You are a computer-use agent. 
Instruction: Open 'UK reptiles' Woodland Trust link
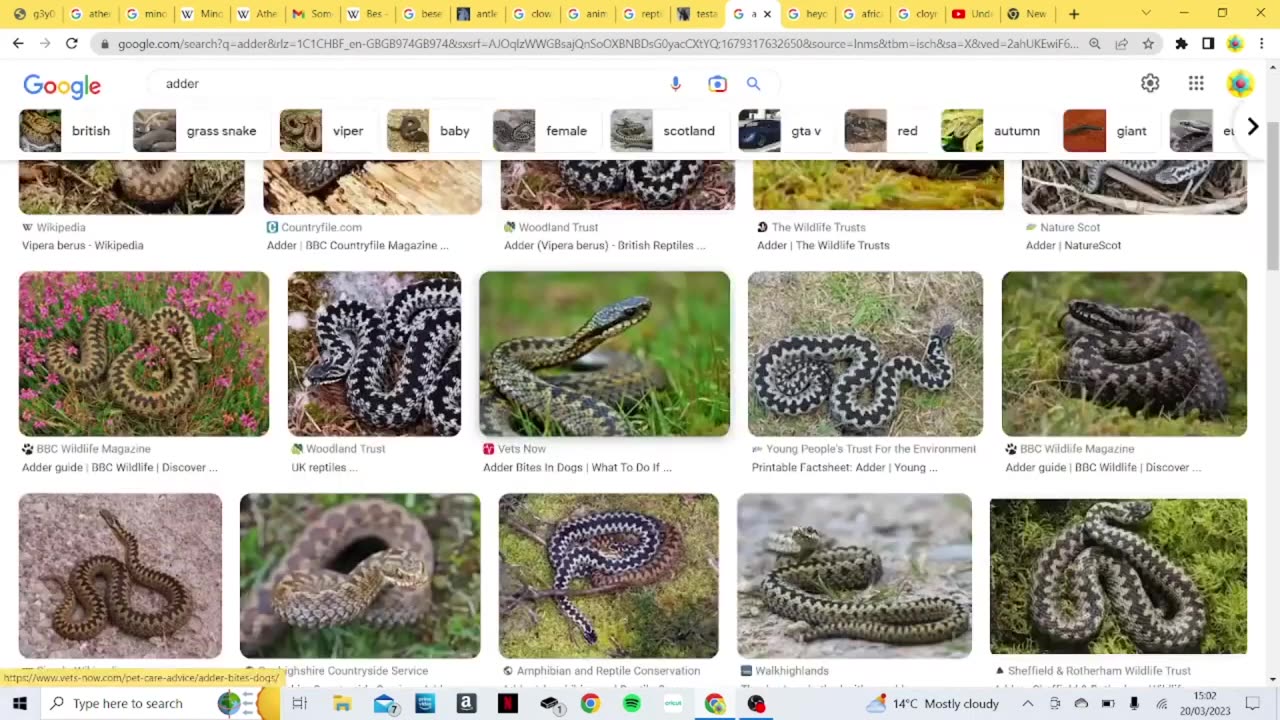pos(324,467)
